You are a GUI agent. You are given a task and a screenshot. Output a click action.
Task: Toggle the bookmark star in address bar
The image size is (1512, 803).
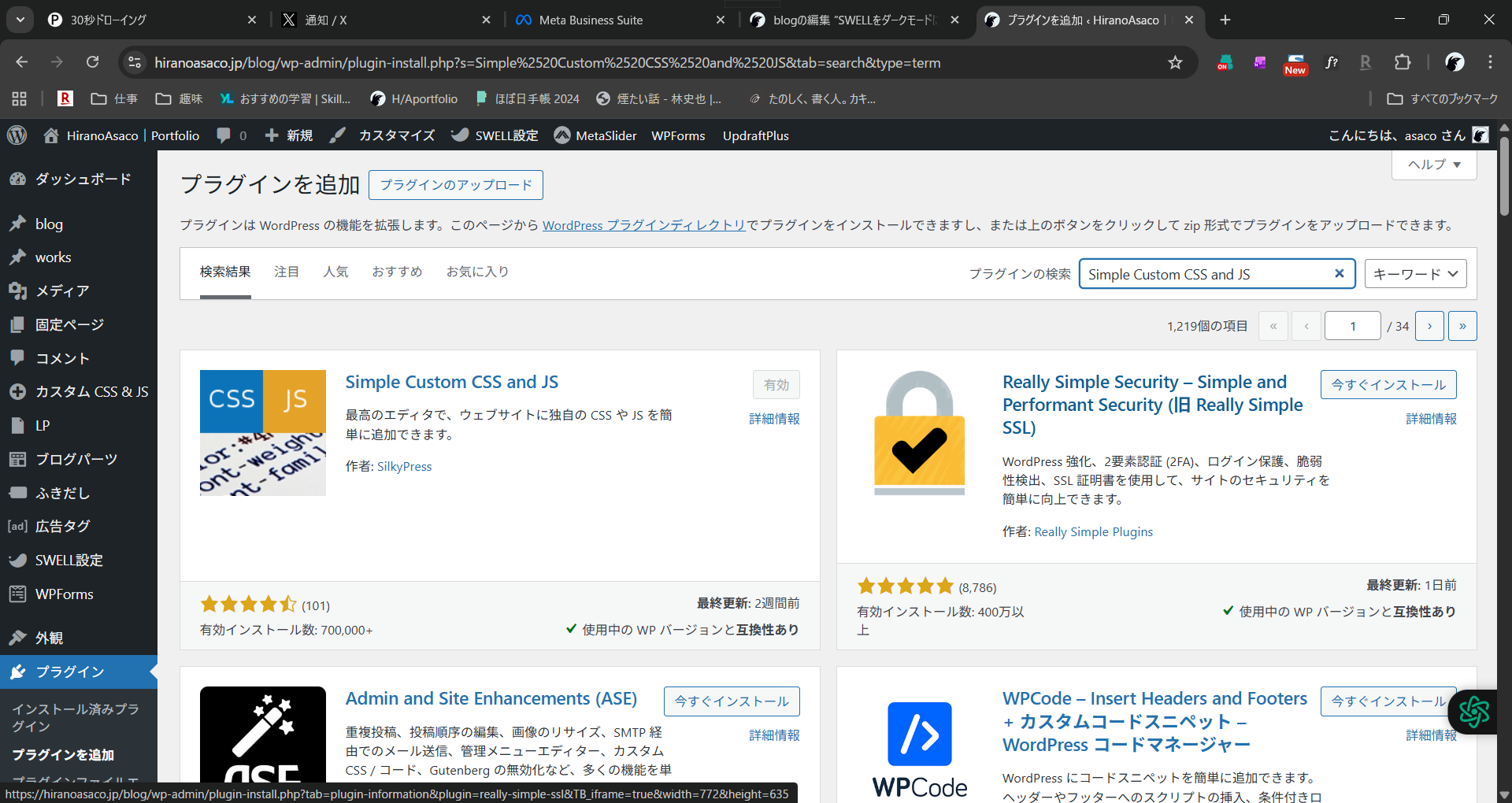(x=1176, y=62)
